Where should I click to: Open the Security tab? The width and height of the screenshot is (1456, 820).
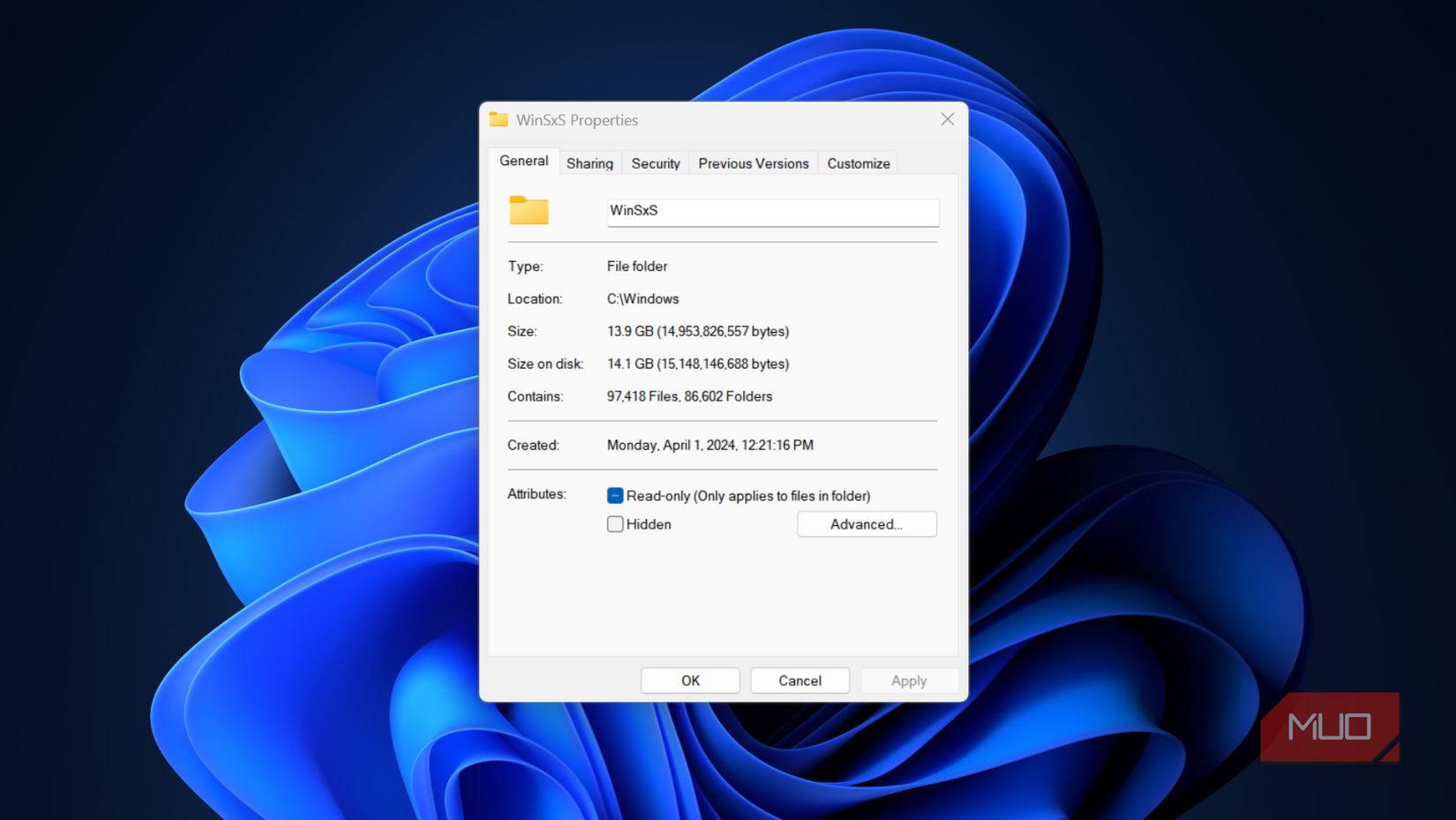[656, 163]
